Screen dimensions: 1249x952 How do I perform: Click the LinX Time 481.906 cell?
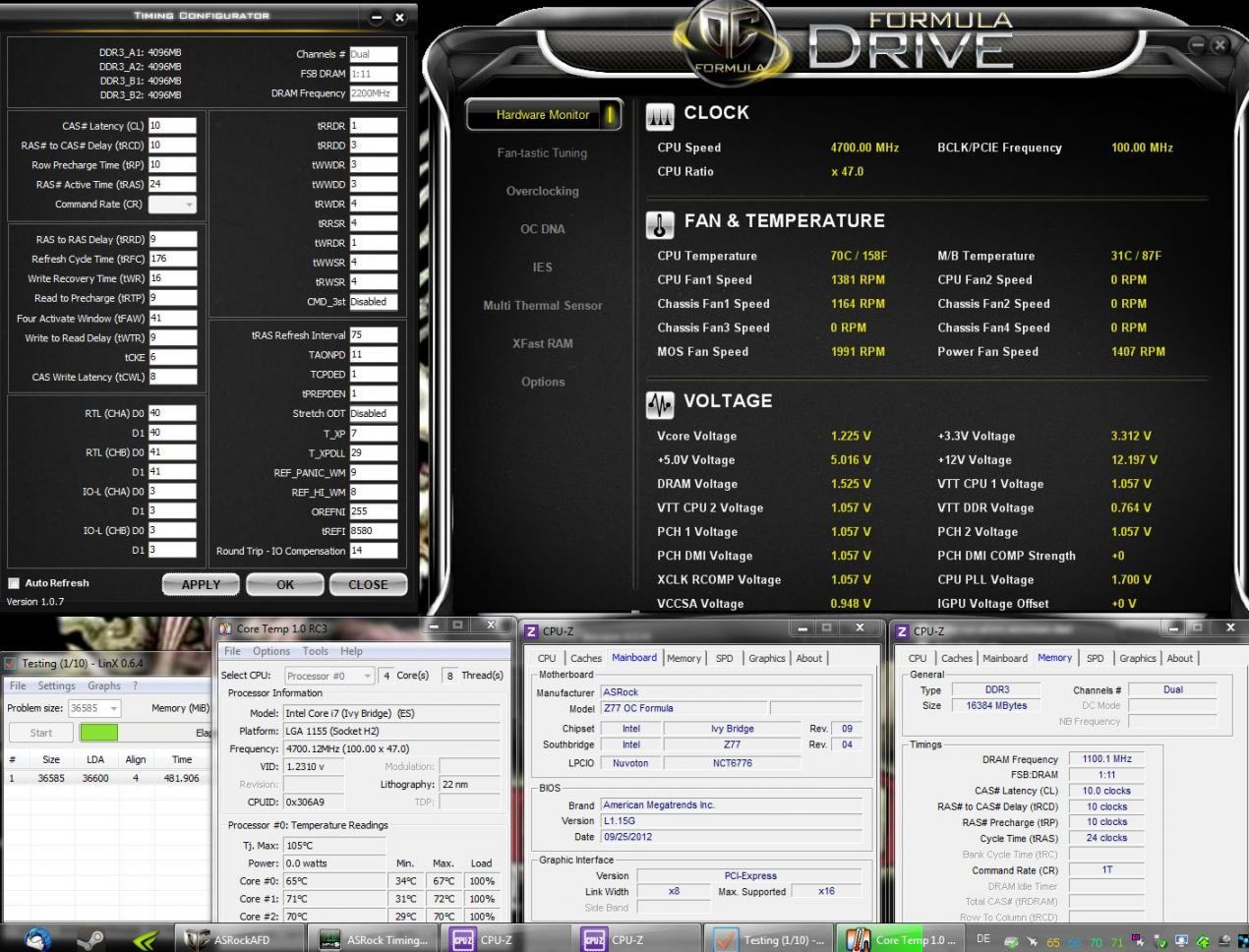point(181,778)
